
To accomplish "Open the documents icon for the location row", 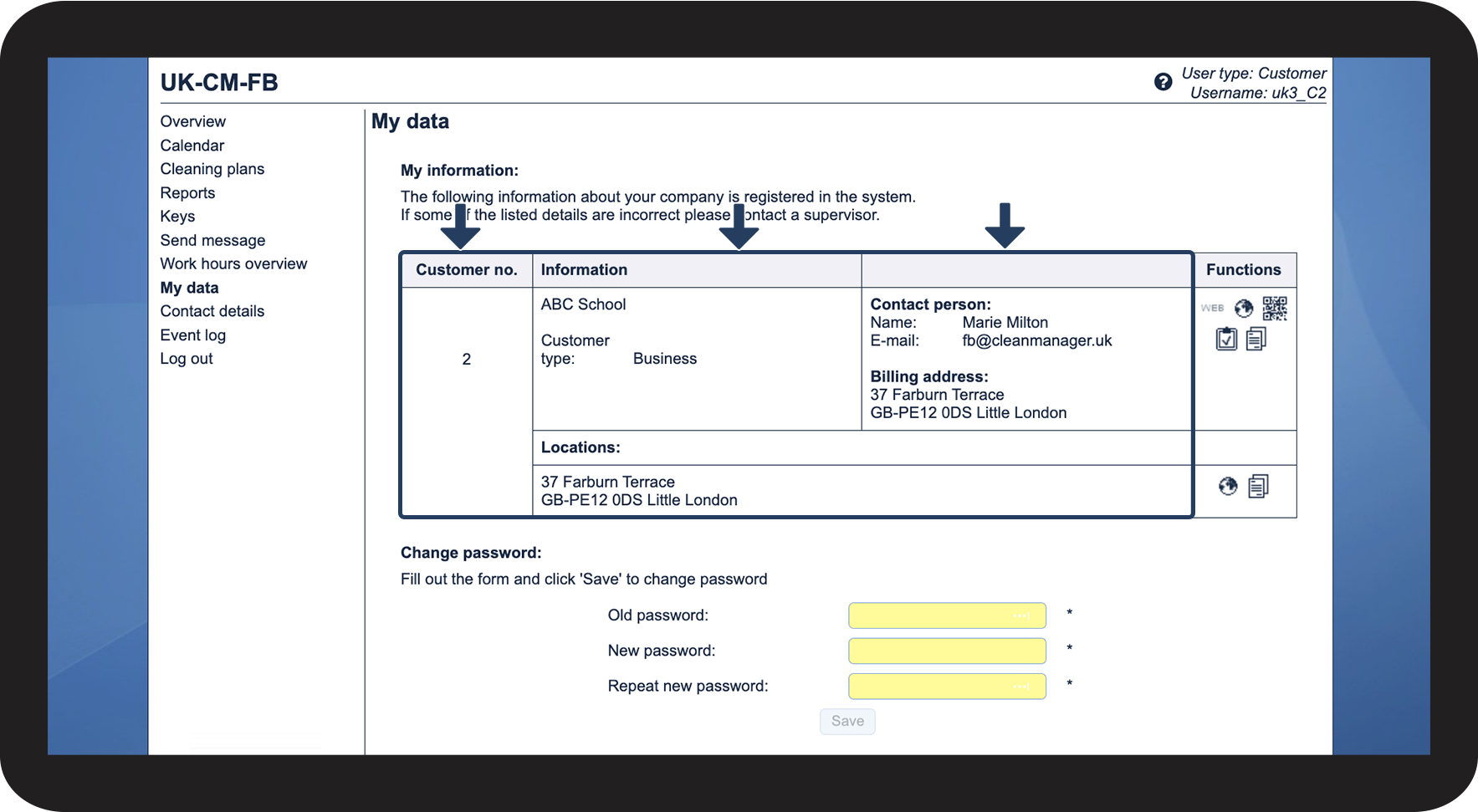I will pyautogui.click(x=1258, y=486).
